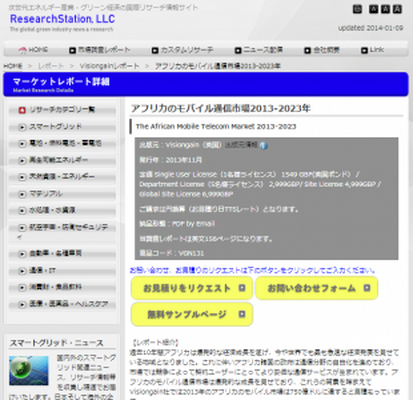Select the medium A font-size icon
Viewport: 413px width, 400px height.
click(x=385, y=9)
